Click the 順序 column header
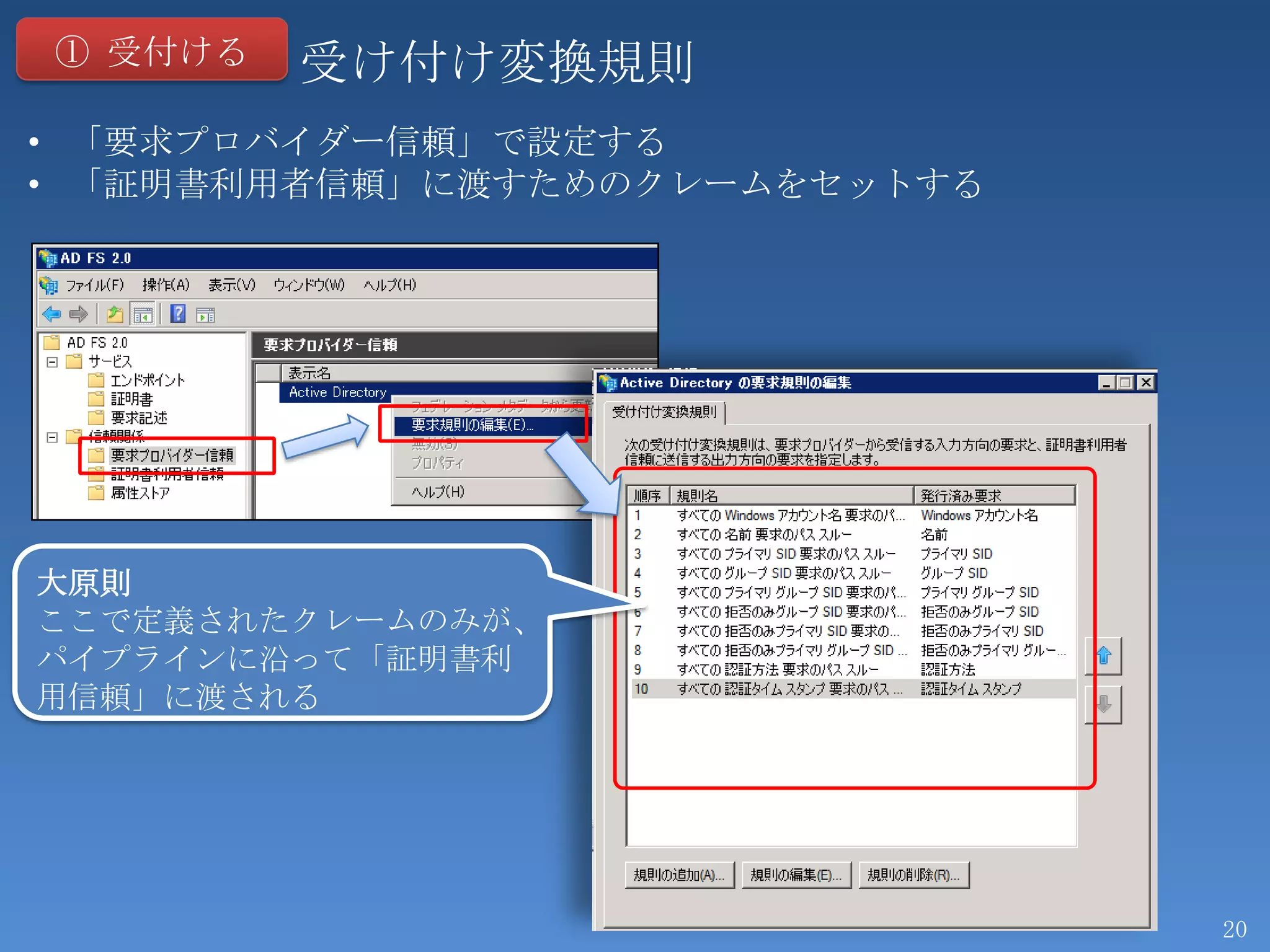 pyautogui.click(x=648, y=496)
